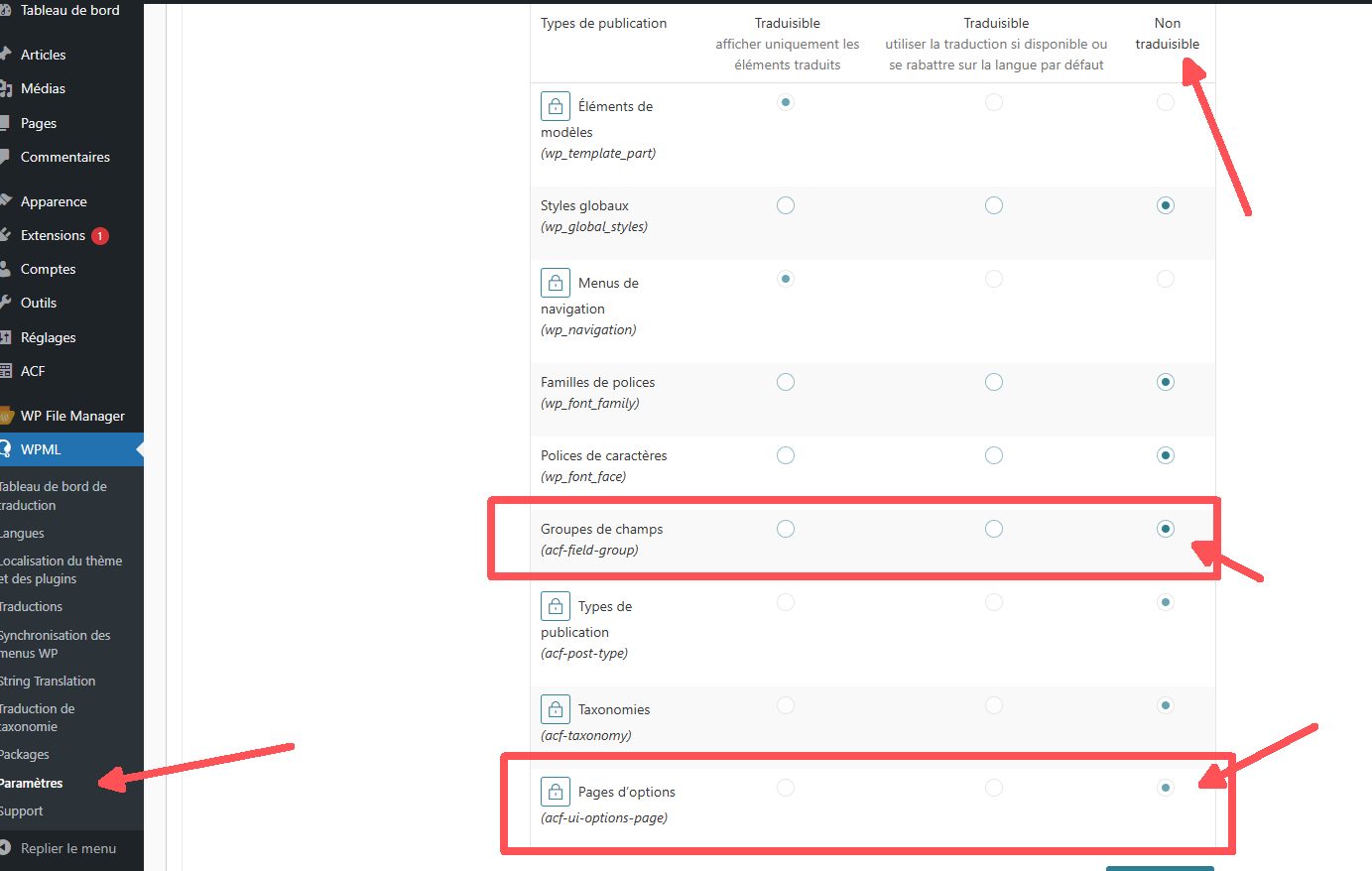Select Non traduisible for Styles globaux
This screenshot has height=871, width=1372.
coord(1166,205)
